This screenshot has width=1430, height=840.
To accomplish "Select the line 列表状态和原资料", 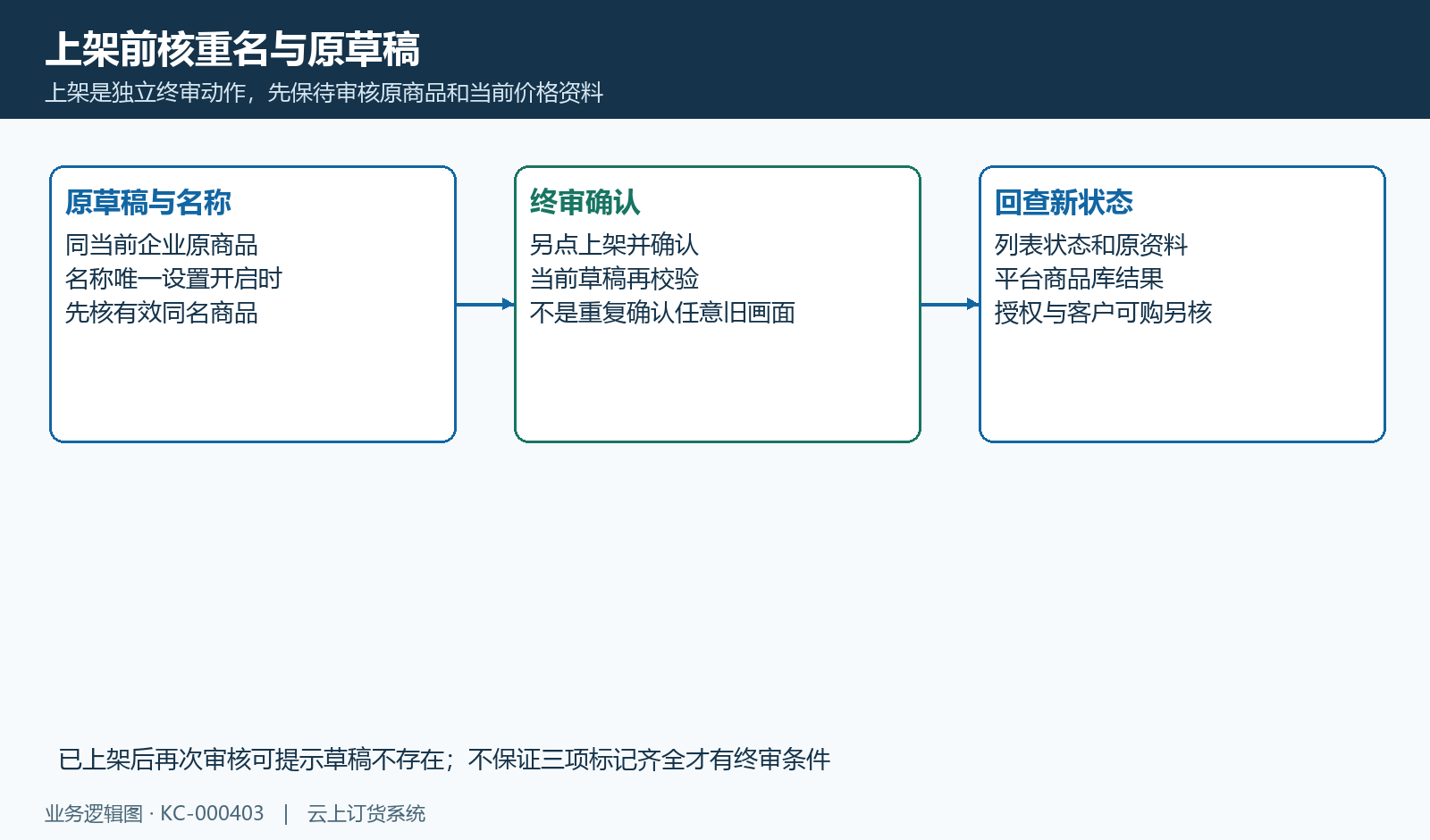I will point(1091,245).
